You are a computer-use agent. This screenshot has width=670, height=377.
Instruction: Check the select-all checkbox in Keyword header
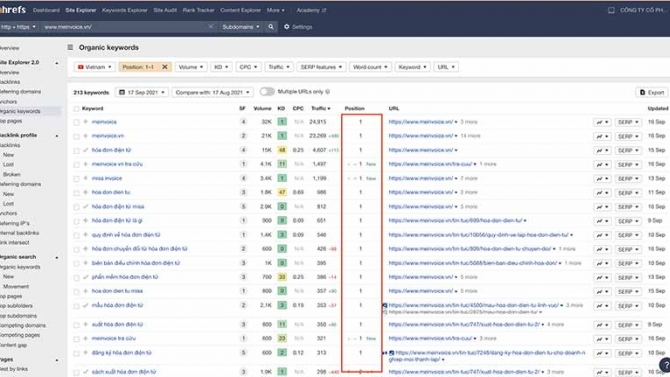(x=76, y=109)
